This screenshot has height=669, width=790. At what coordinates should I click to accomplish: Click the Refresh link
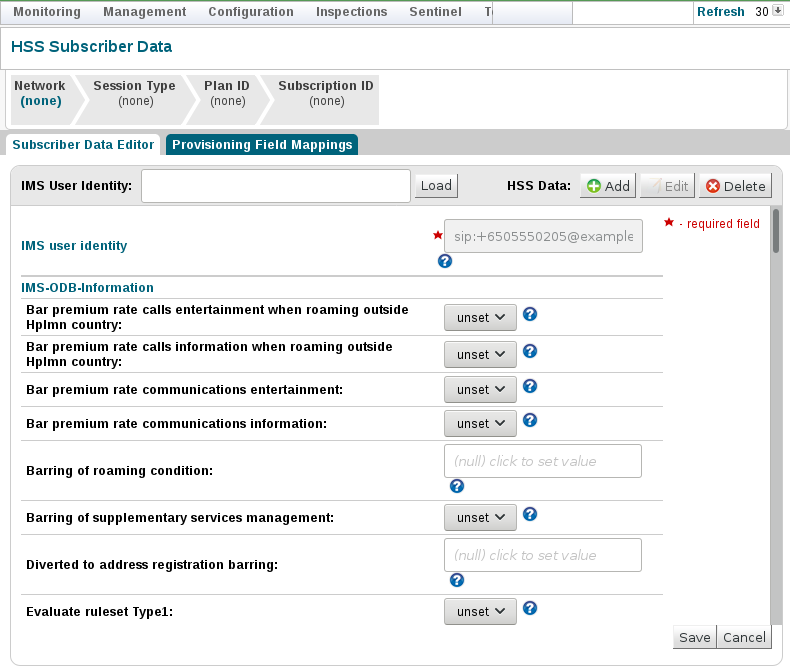(720, 12)
